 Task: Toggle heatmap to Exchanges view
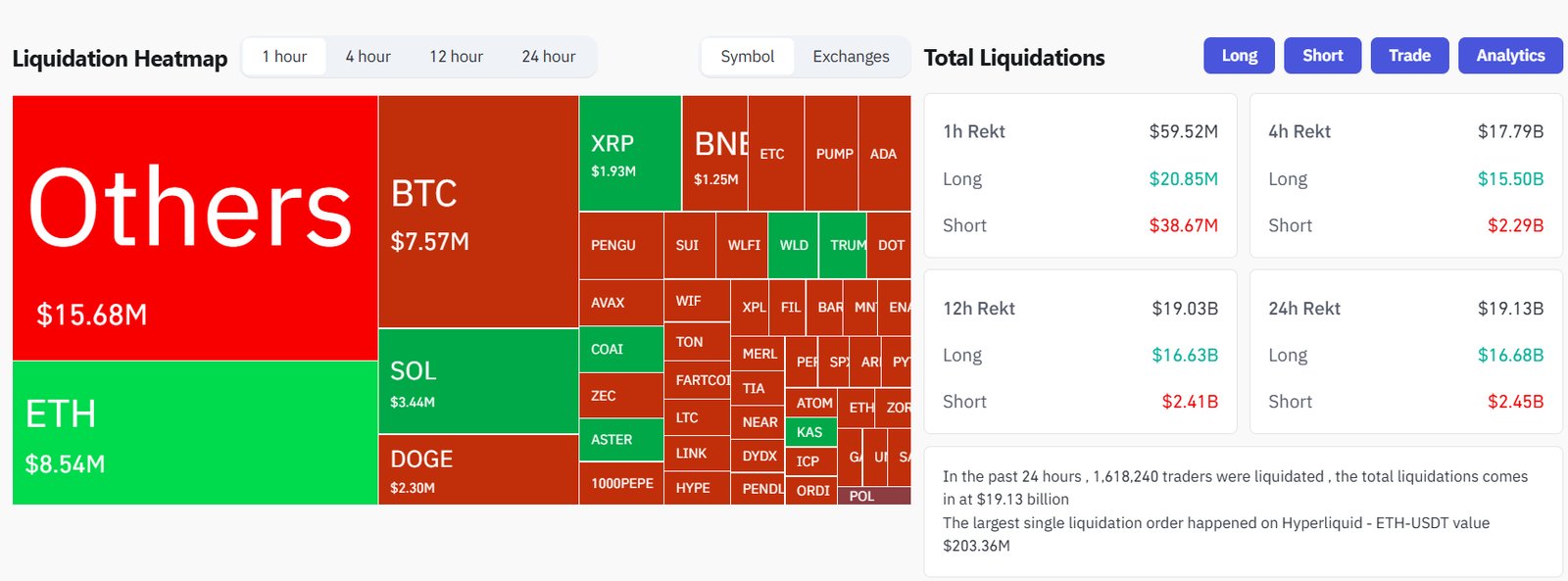(849, 56)
